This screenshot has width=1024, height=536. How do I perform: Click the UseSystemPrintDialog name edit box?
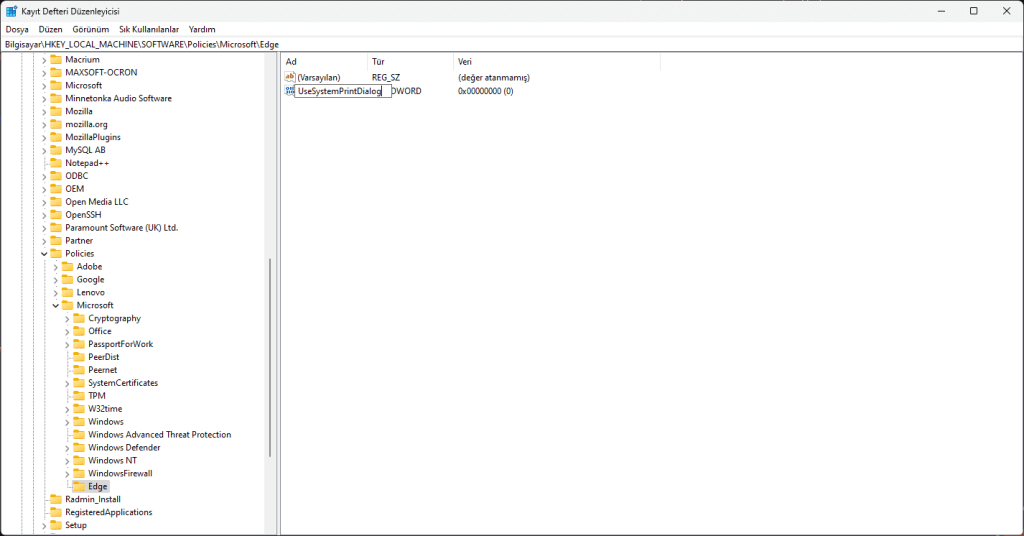click(343, 91)
